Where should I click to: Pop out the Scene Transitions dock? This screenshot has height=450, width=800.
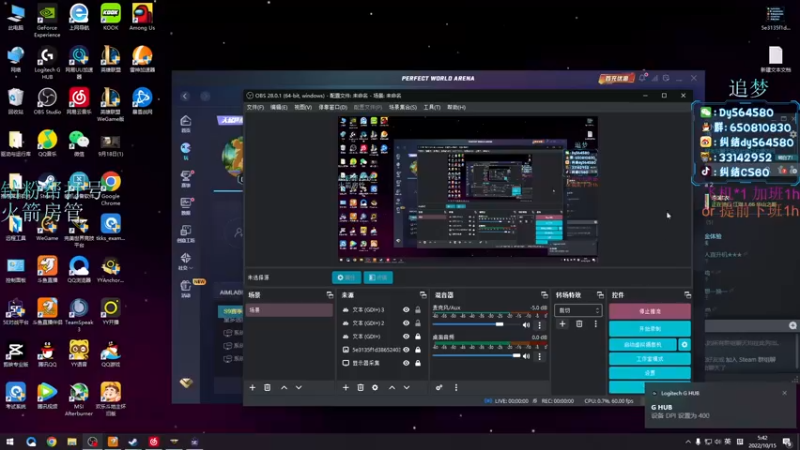600,295
